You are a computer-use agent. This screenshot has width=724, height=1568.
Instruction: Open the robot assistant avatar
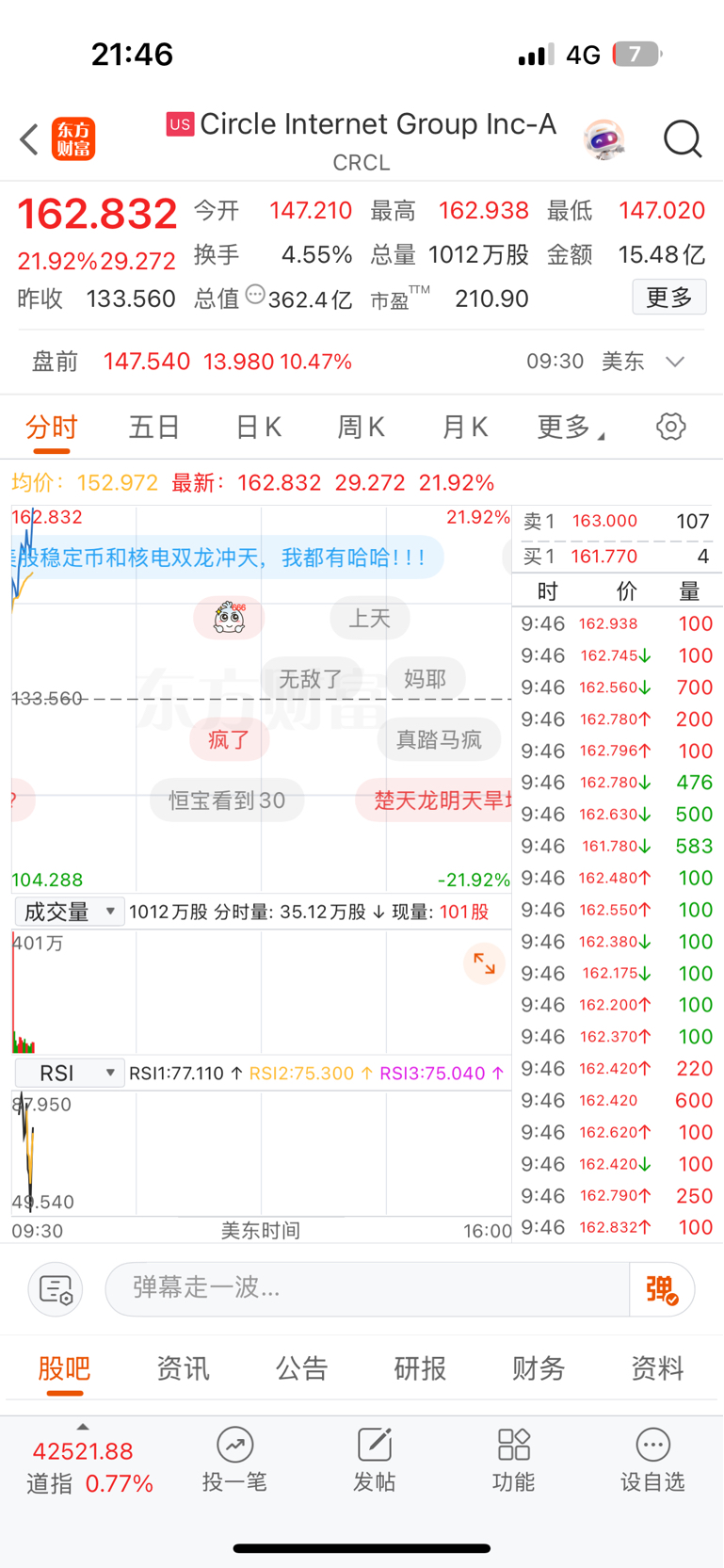pos(603,140)
